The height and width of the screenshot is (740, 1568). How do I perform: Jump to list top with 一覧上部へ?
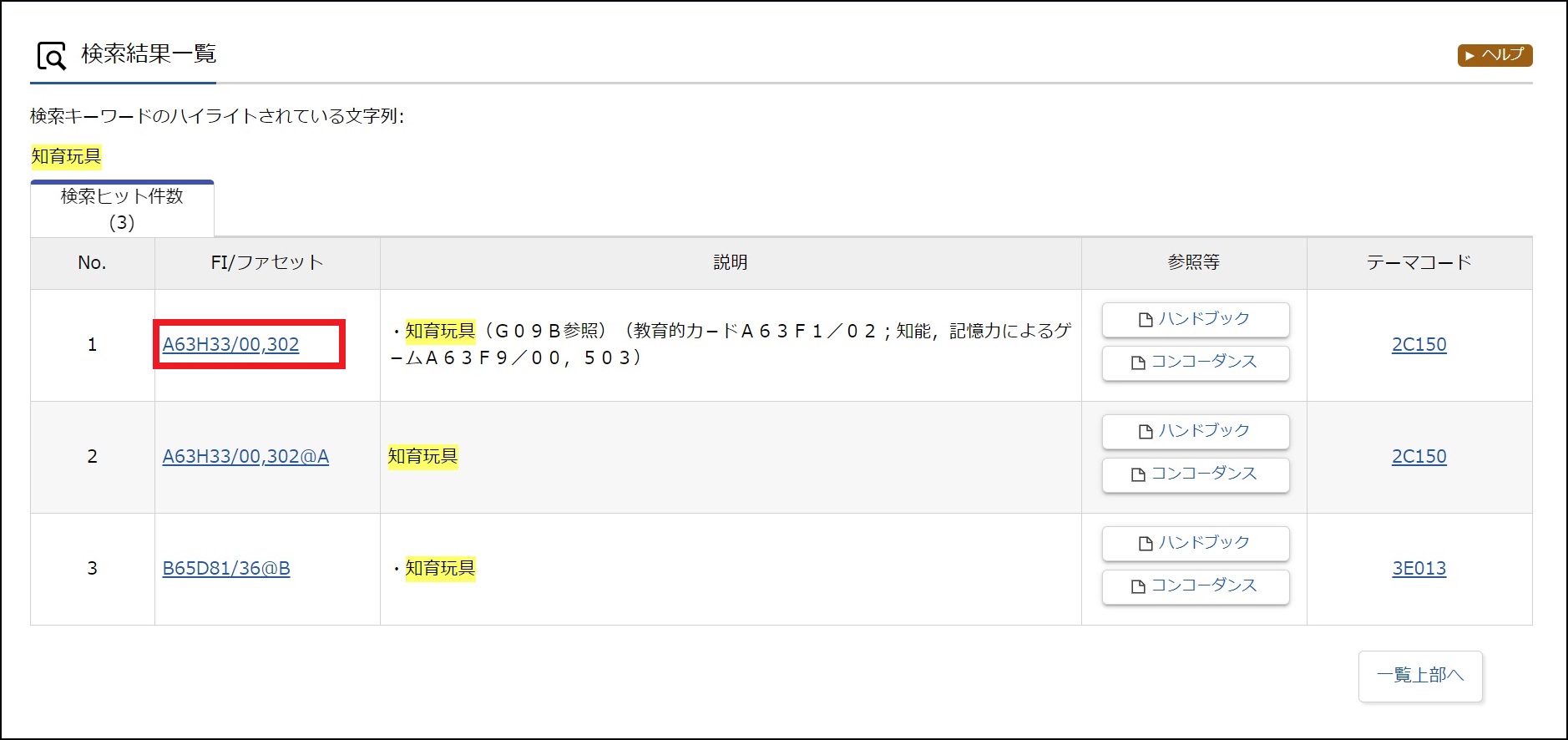1419,676
